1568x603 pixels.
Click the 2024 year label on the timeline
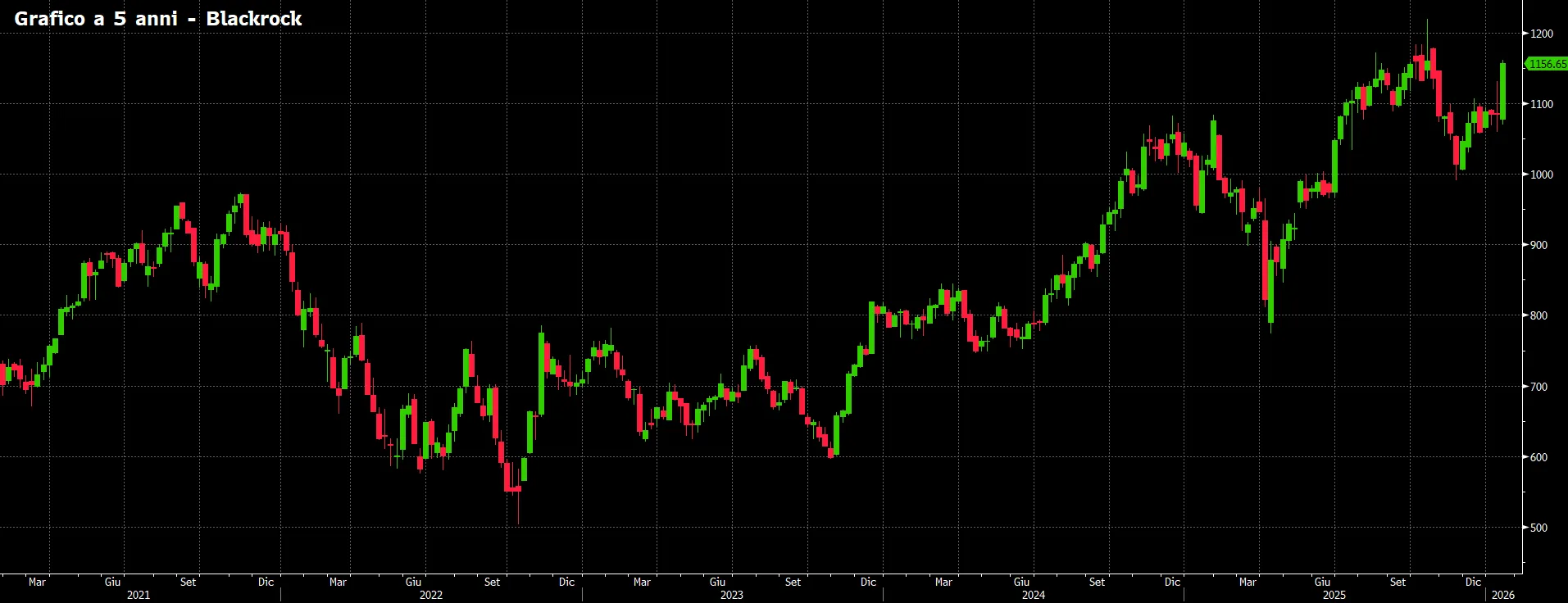1034,595
